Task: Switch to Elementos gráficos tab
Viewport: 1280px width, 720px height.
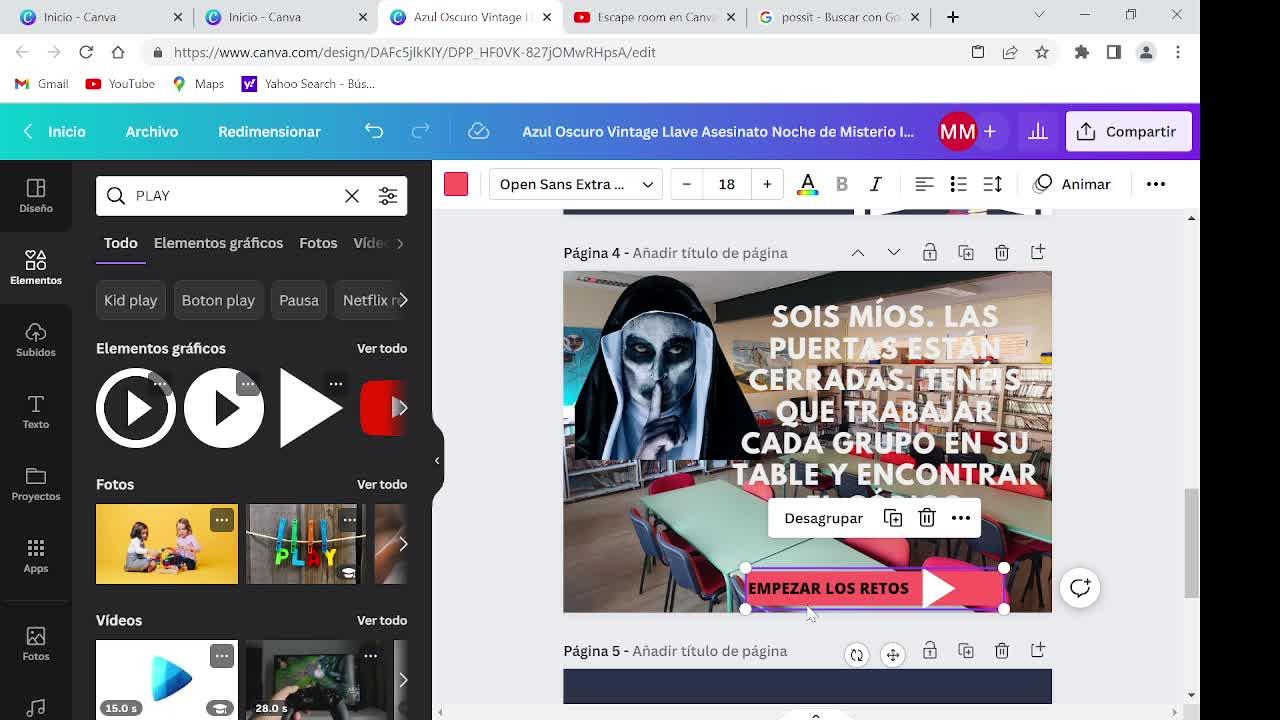Action: 218,243
